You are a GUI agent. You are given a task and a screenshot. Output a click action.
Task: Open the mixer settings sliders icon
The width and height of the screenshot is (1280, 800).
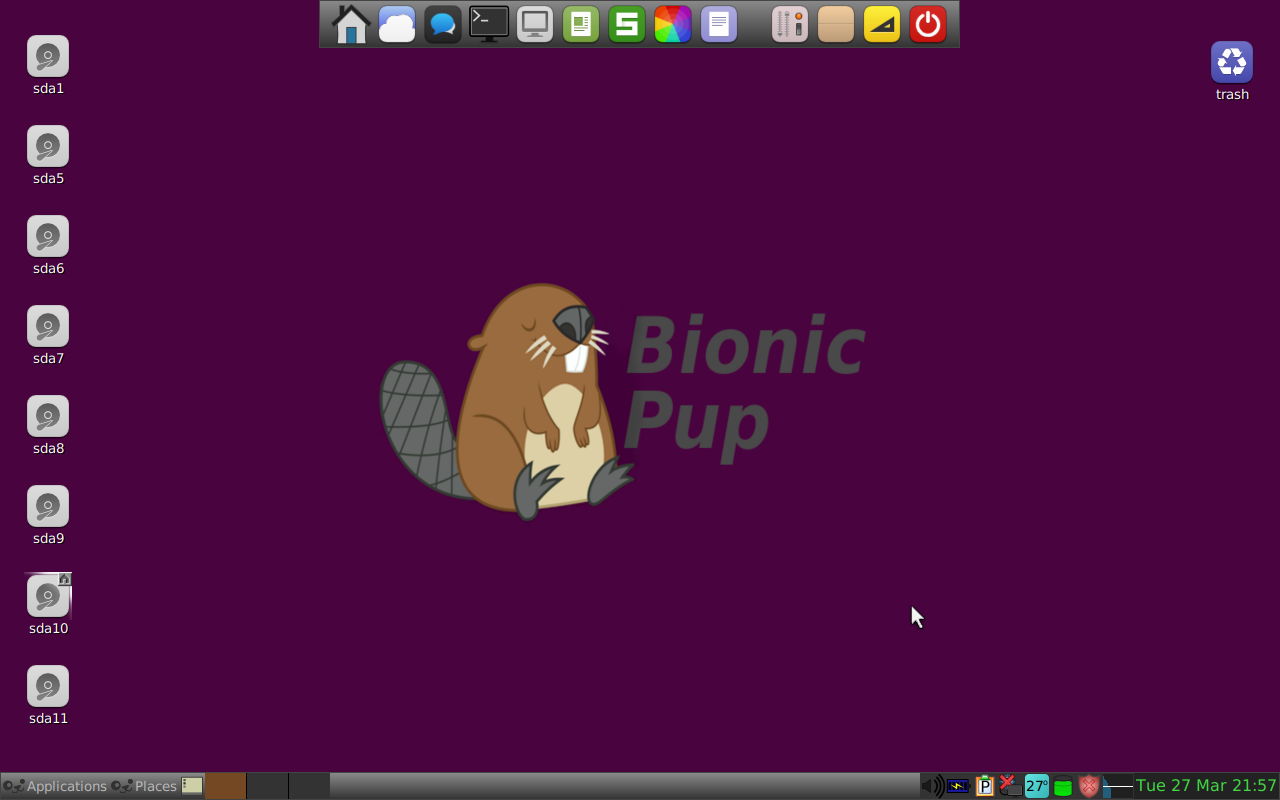789,24
